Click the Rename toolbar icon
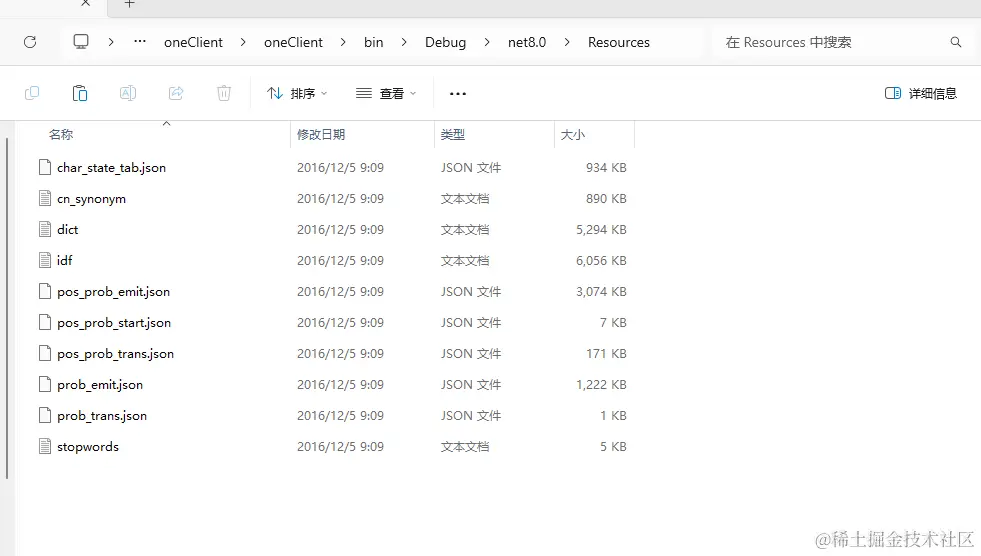This screenshot has height=556, width=981. click(x=128, y=93)
